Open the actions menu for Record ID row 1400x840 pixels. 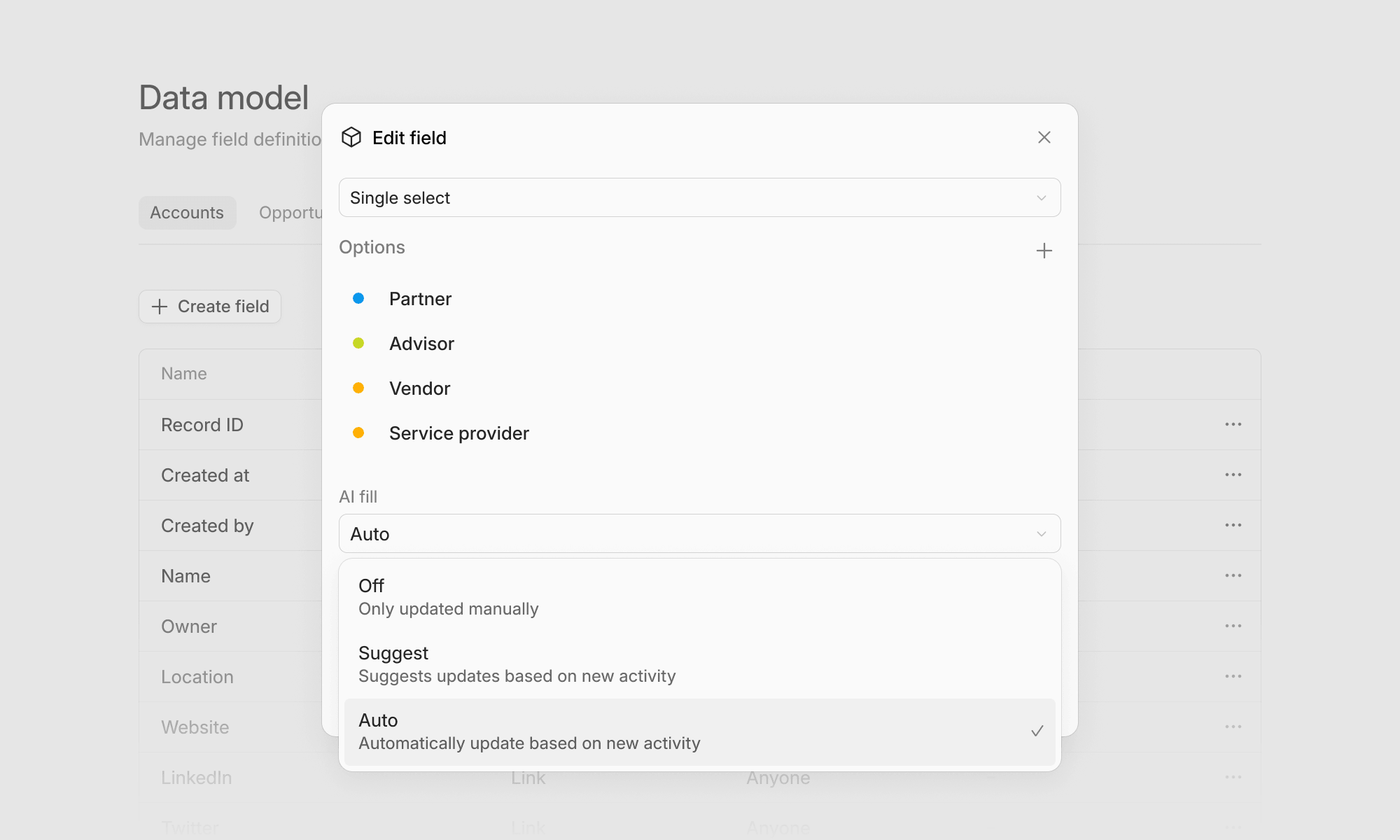(x=1233, y=424)
